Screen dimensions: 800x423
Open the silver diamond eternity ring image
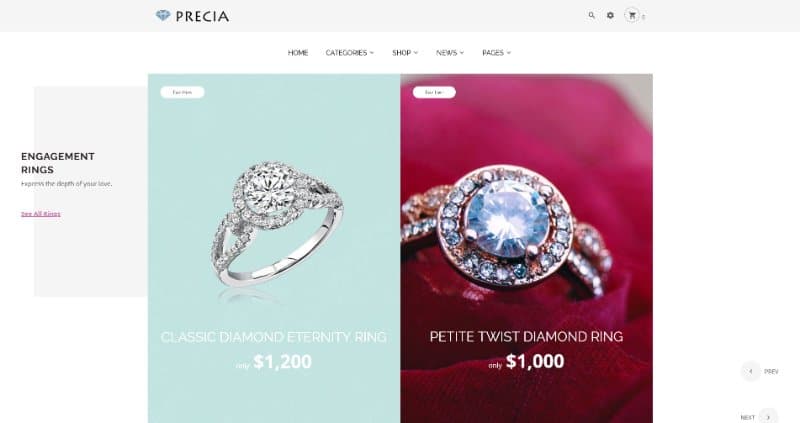tap(277, 223)
